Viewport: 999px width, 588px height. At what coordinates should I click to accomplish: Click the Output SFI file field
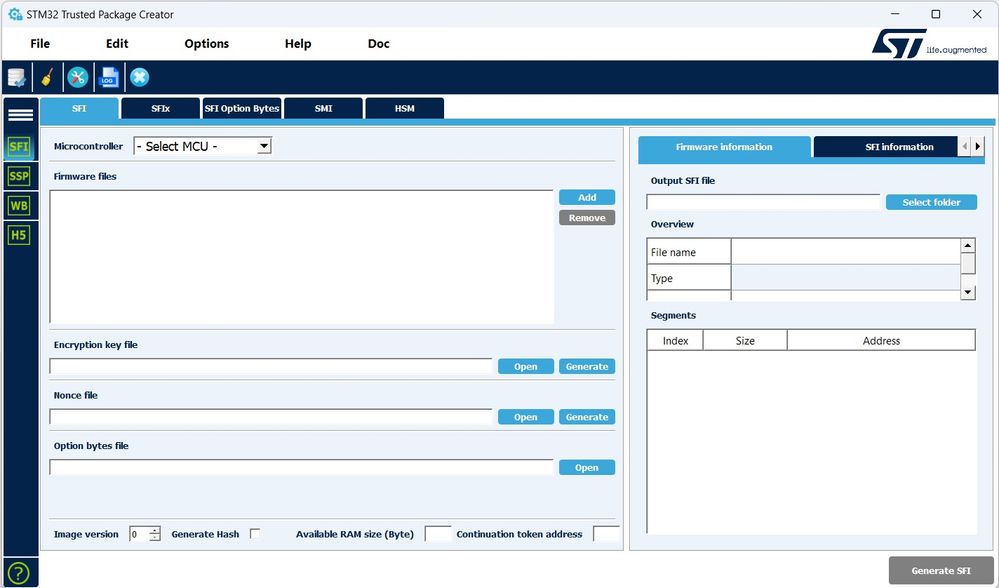tap(763, 202)
